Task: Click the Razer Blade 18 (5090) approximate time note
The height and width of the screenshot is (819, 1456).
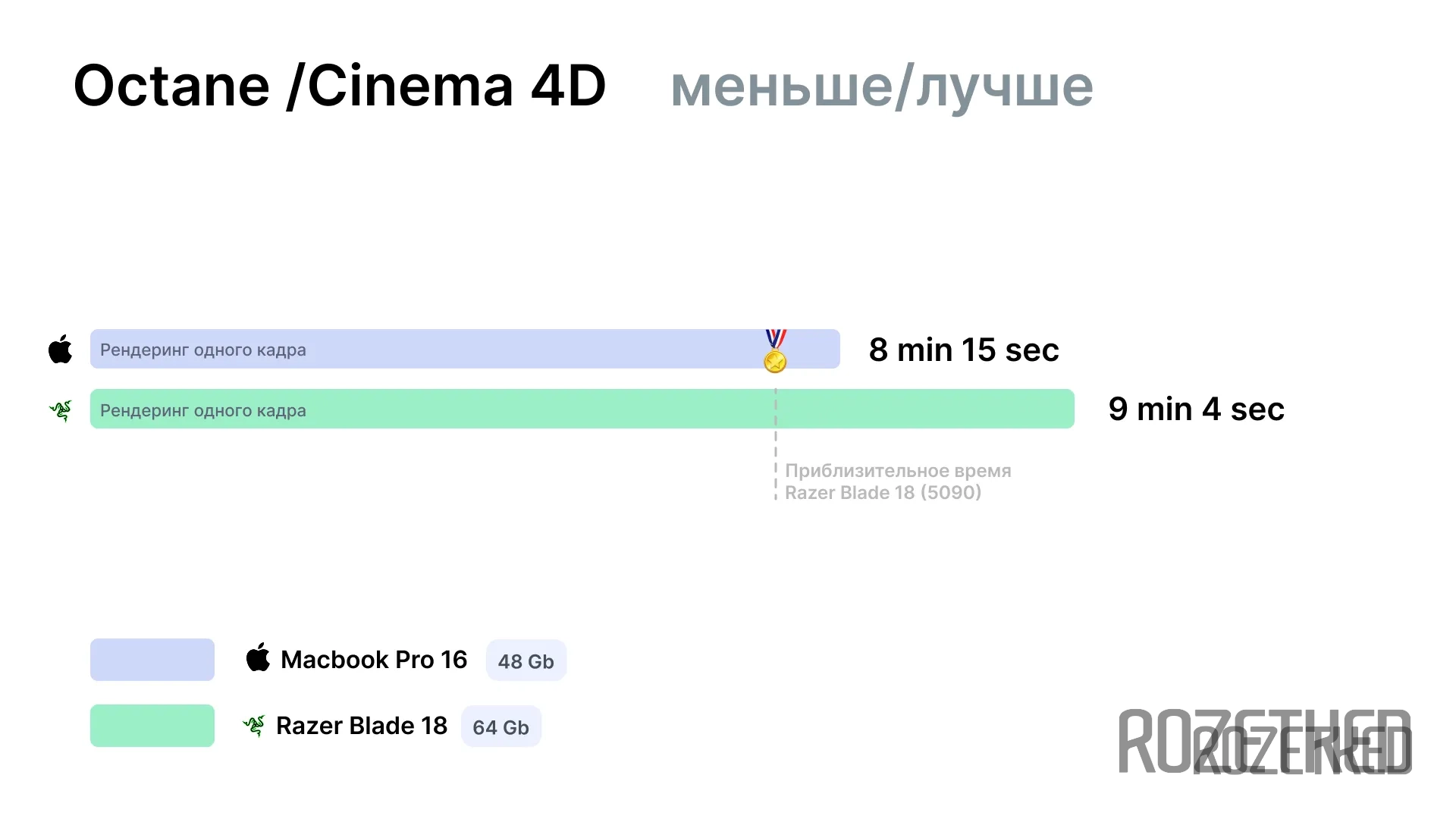Action: (898, 482)
